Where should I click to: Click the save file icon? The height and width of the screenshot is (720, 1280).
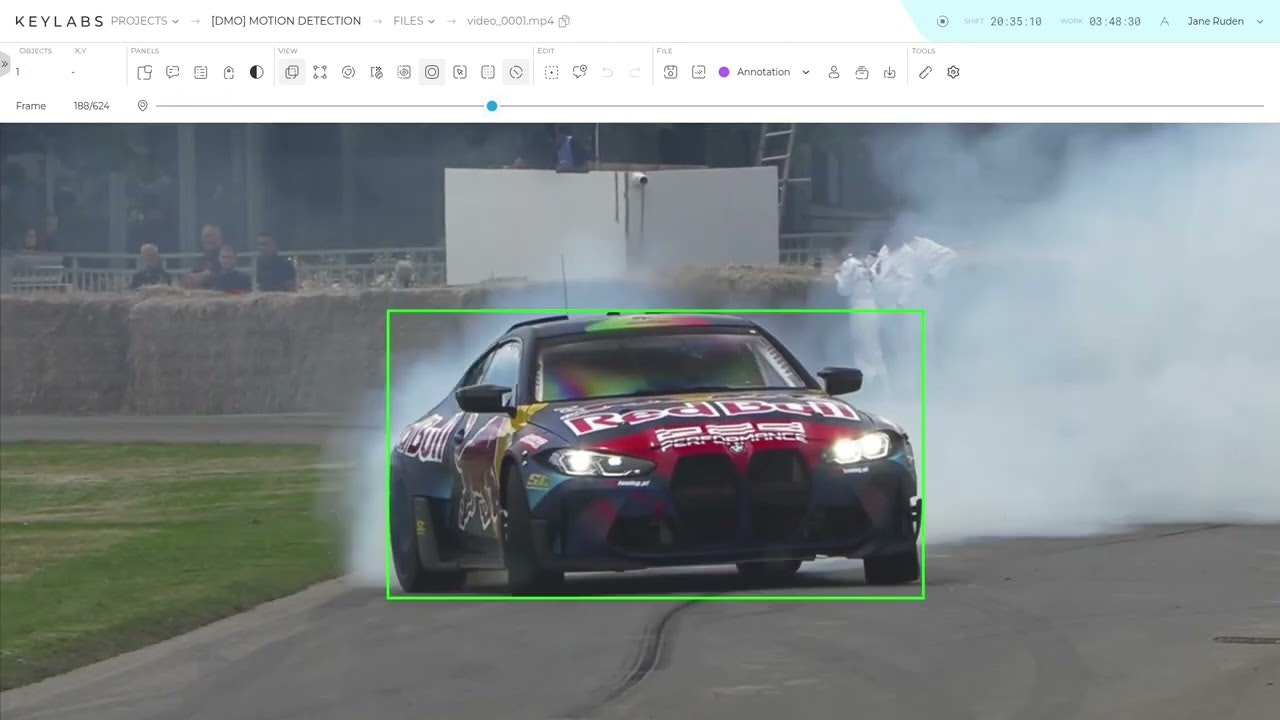[x=671, y=72]
